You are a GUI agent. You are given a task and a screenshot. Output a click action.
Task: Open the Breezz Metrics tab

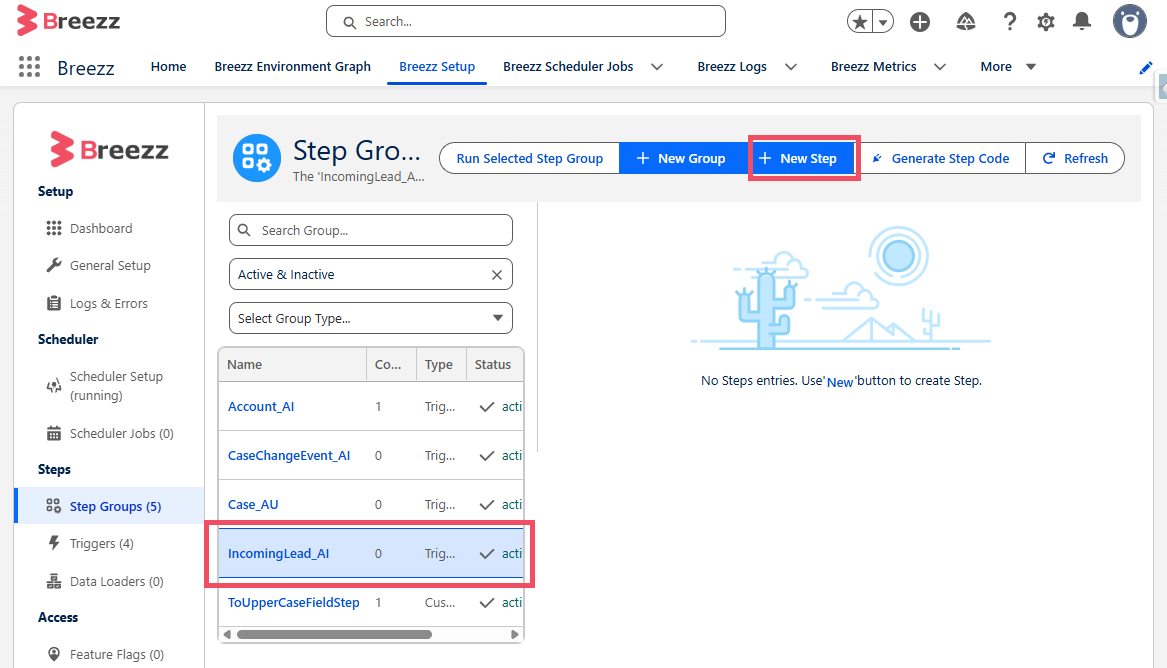(873, 66)
